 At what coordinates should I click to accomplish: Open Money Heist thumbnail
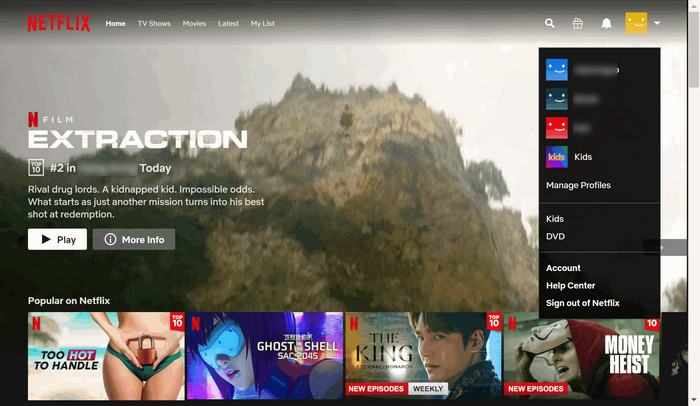click(x=582, y=358)
